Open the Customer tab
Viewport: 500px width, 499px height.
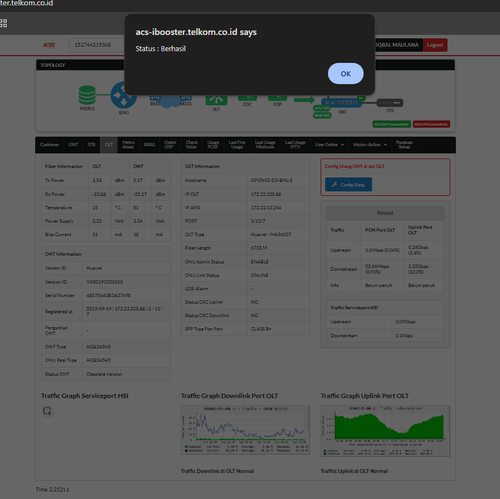click(49, 145)
